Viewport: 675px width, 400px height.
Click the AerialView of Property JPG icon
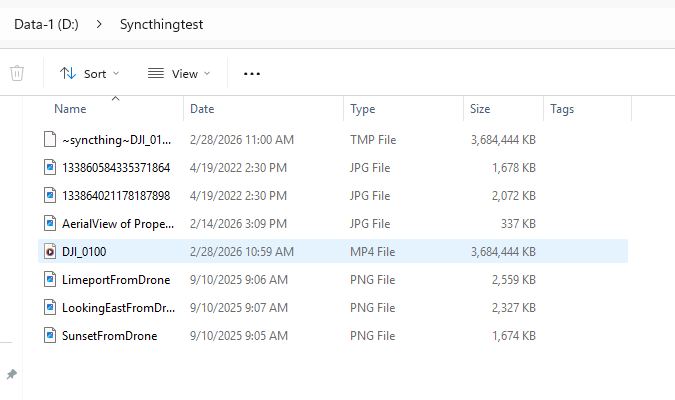click(x=49, y=223)
